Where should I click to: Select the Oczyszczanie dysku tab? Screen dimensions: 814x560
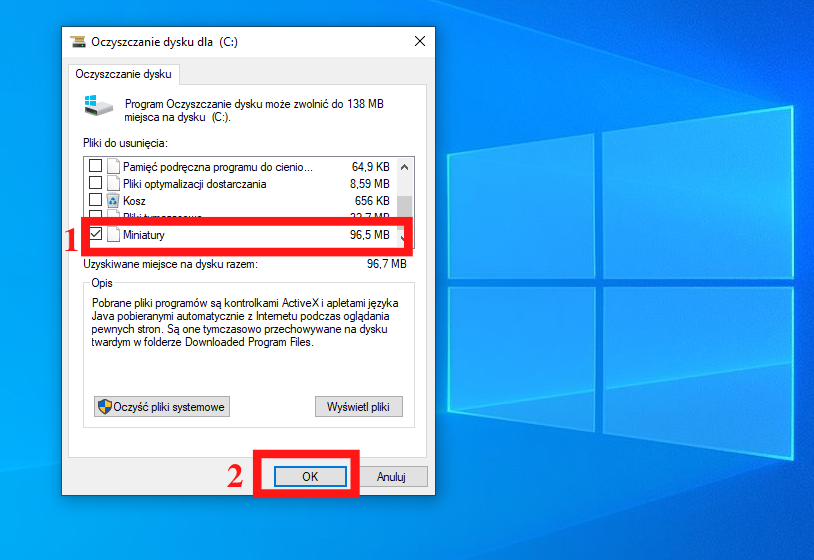tap(124, 74)
